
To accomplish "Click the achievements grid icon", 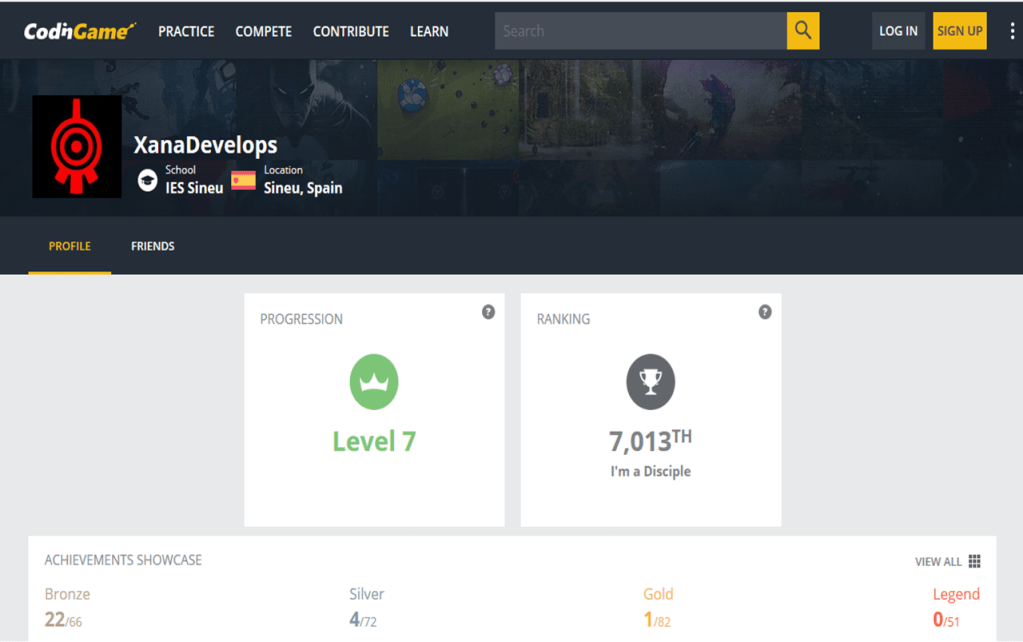I will (975, 562).
